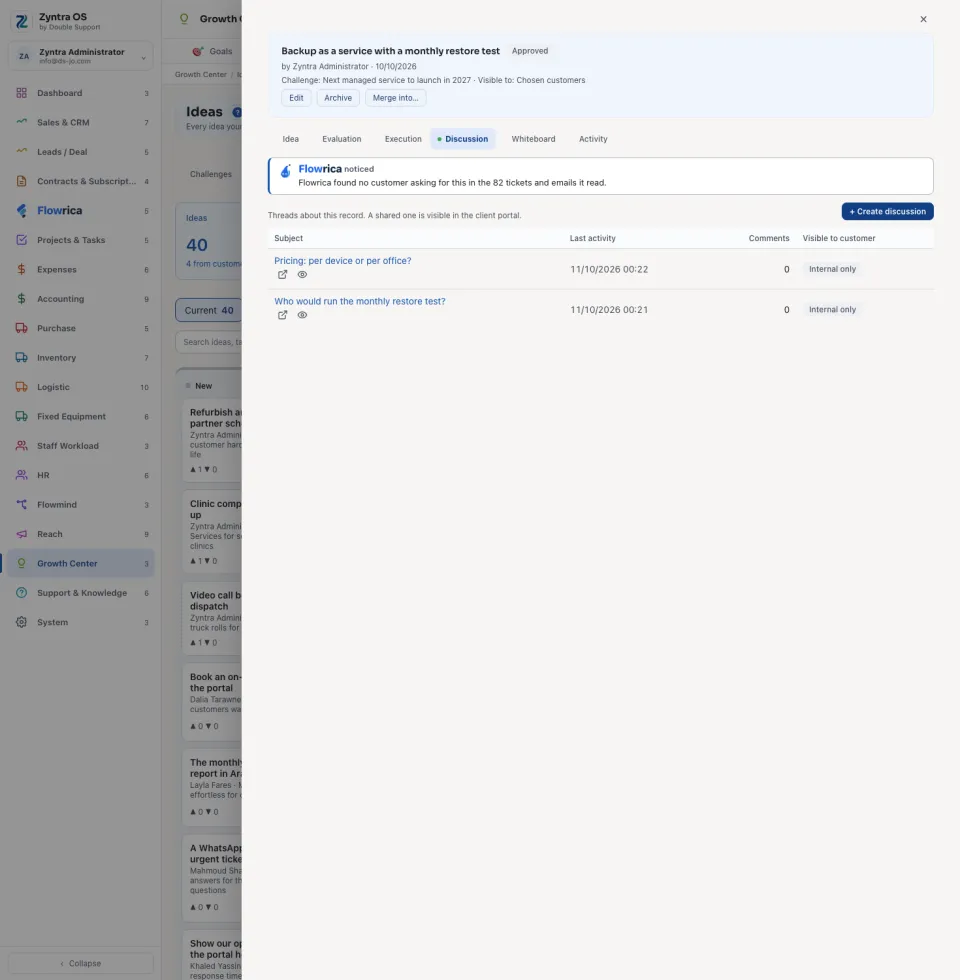Image resolution: width=960 pixels, height=980 pixels.
Task: Click timestamp 11/10/2026 00:21
Action: point(609,310)
